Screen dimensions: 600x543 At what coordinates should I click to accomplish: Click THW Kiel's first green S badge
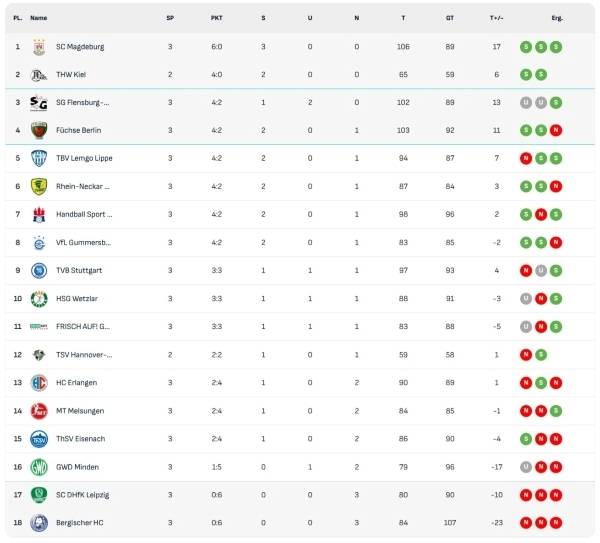(526, 75)
